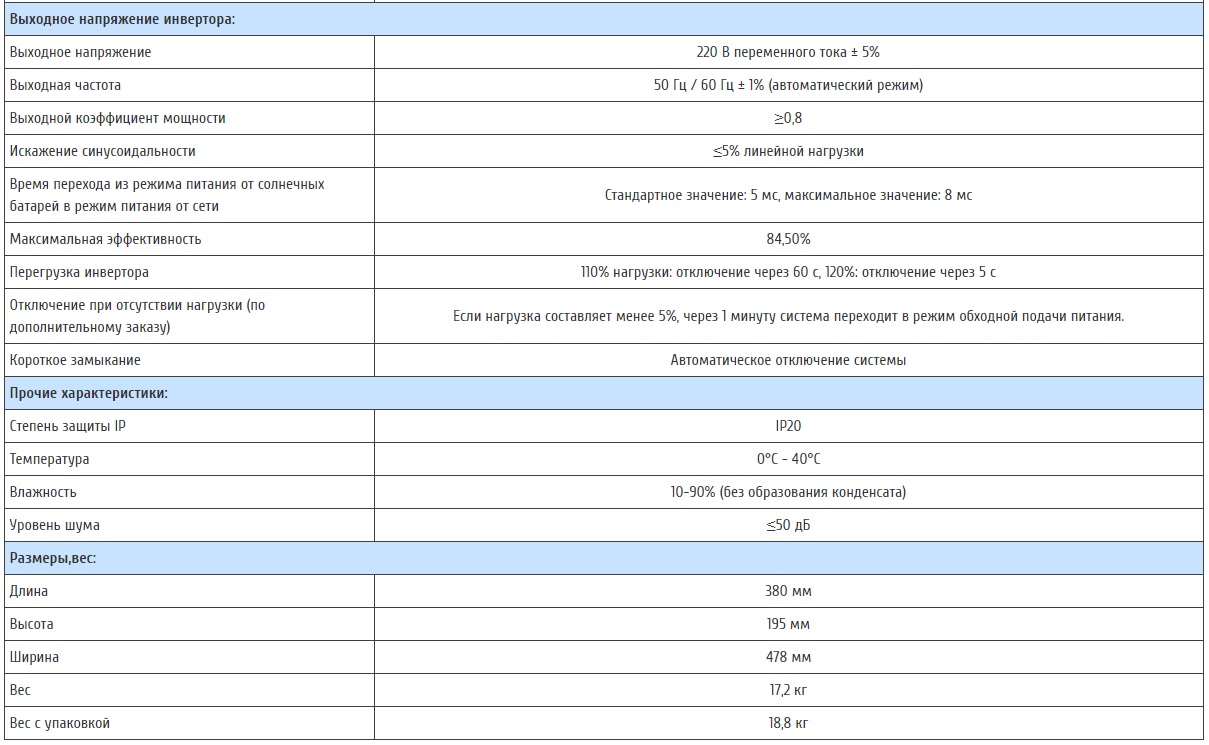
Task: Select the 'IP20' protection rating value
Action: 788,426
